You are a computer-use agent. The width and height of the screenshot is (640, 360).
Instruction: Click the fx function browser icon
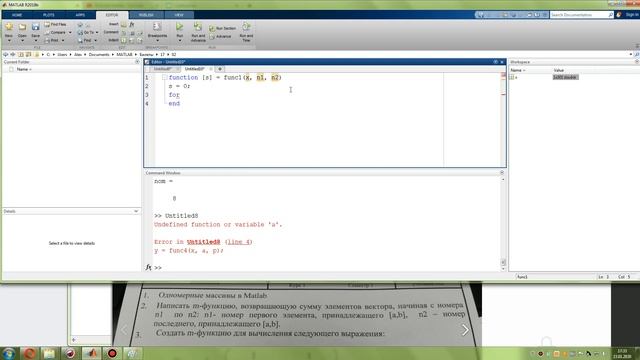coord(148,267)
